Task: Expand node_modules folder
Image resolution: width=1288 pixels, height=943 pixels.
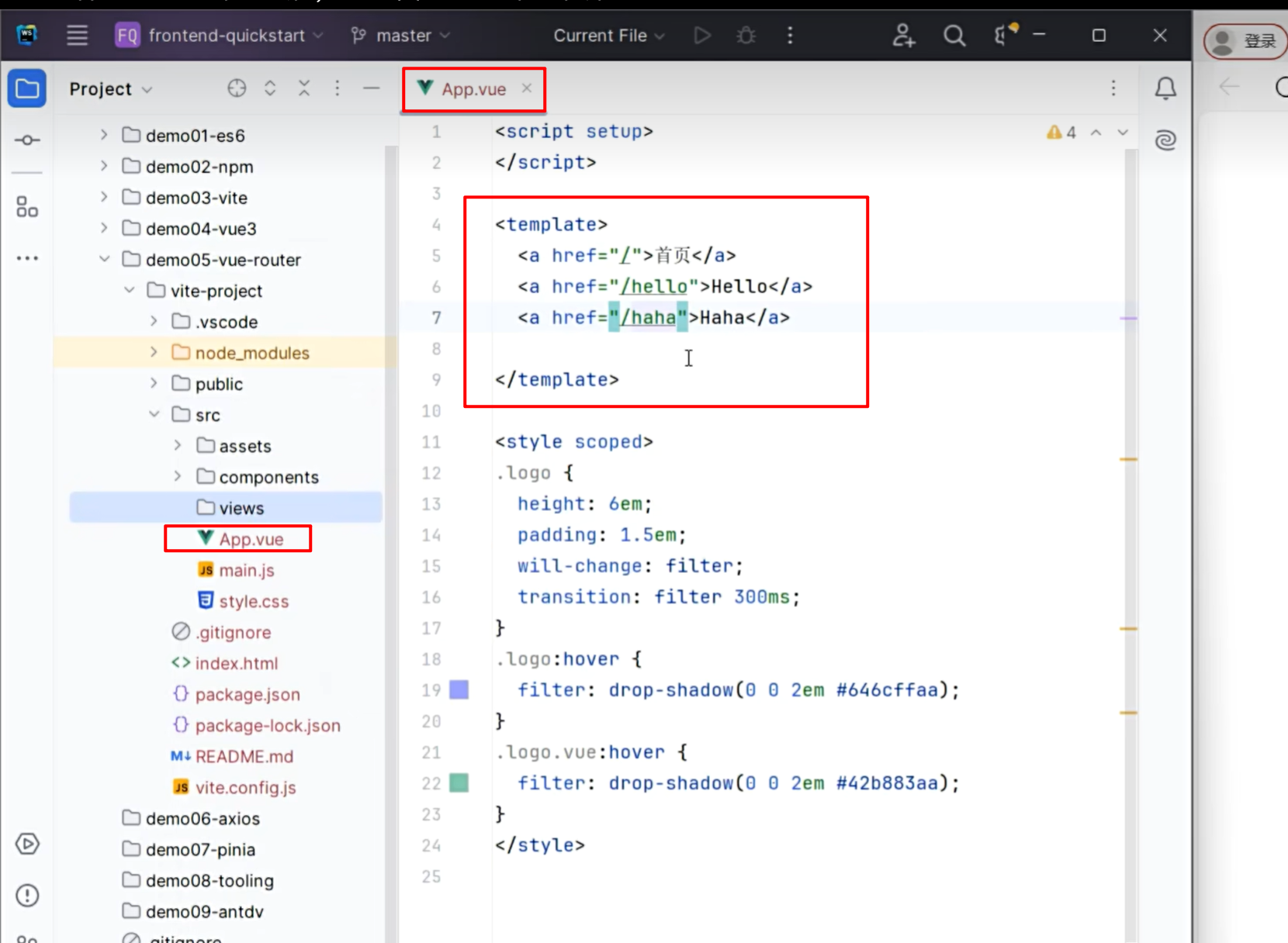Action: (x=154, y=352)
